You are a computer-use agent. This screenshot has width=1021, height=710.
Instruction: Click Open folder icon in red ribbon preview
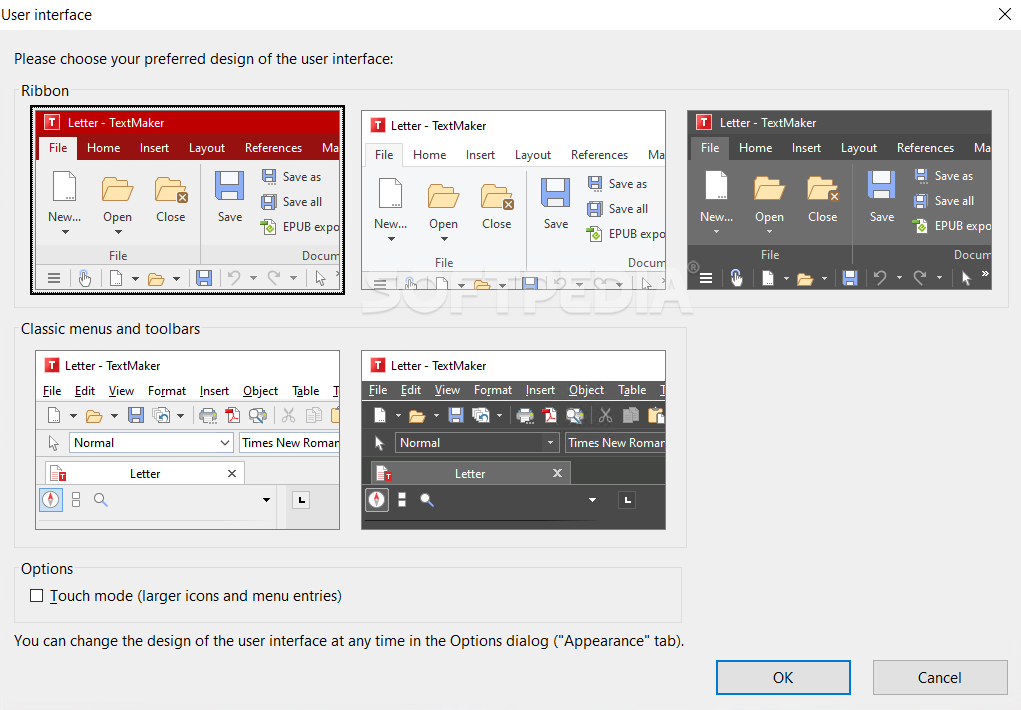pyautogui.click(x=117, y=189)
